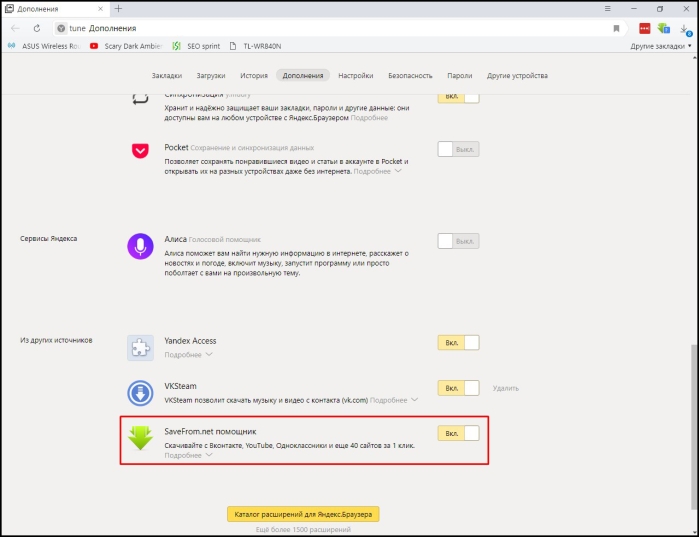This screenshot has width=699, height=537.
Task: Click the SaveFrom.net green arrow icon
Action: (140, 438)
